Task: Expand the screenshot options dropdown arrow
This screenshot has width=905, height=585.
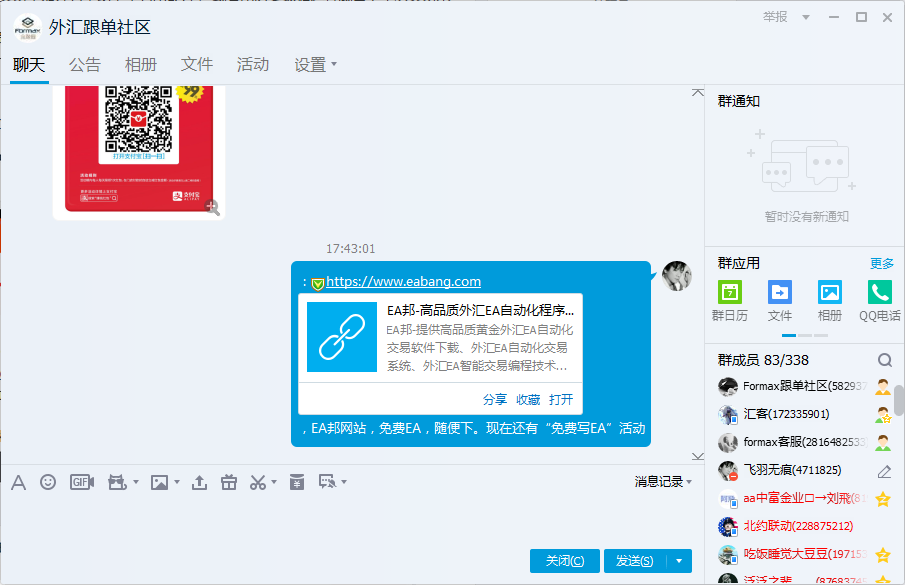Action: pos(274,482)
